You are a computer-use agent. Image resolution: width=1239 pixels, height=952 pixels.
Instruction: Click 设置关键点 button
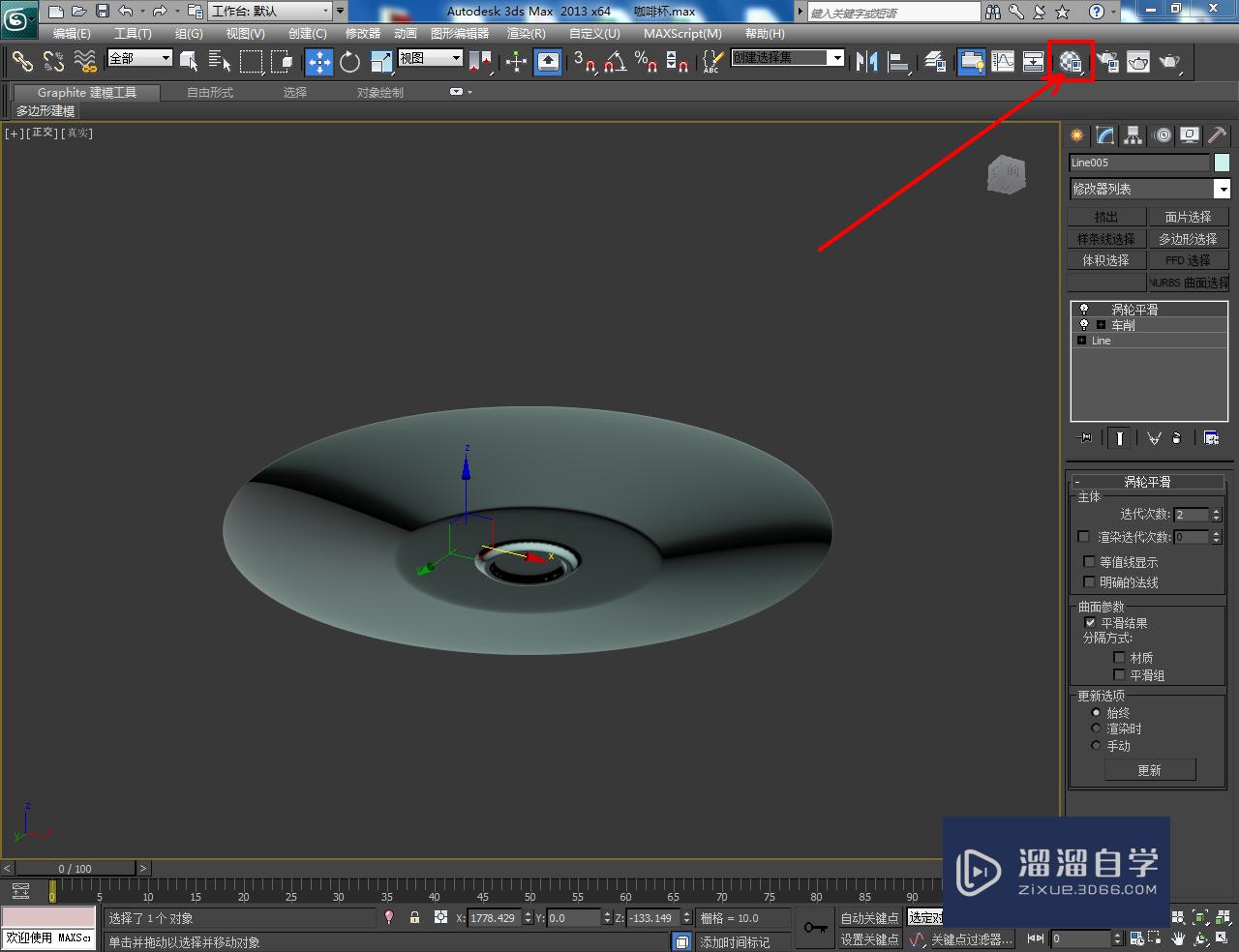click(869, 938)
